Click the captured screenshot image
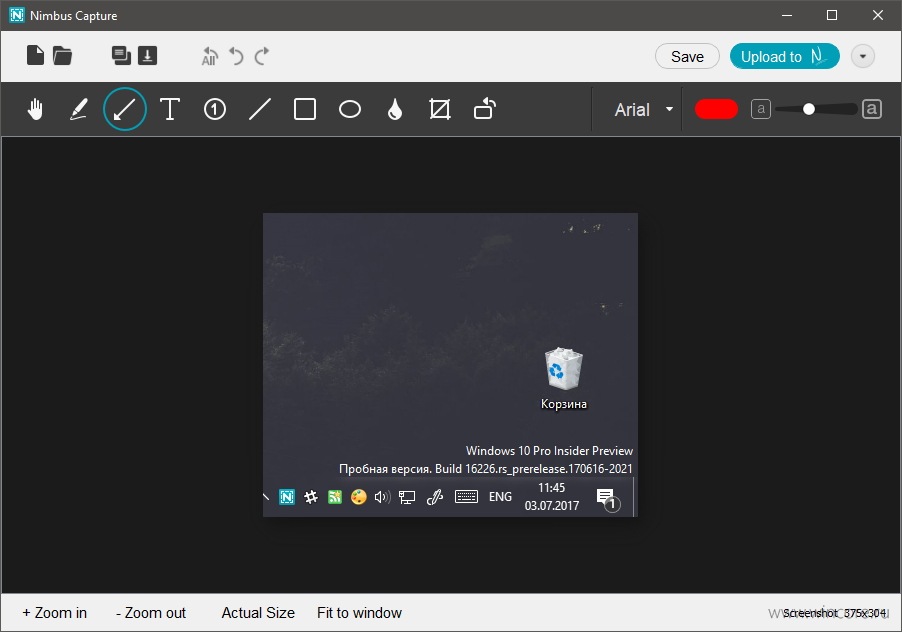 coord(450,365)
